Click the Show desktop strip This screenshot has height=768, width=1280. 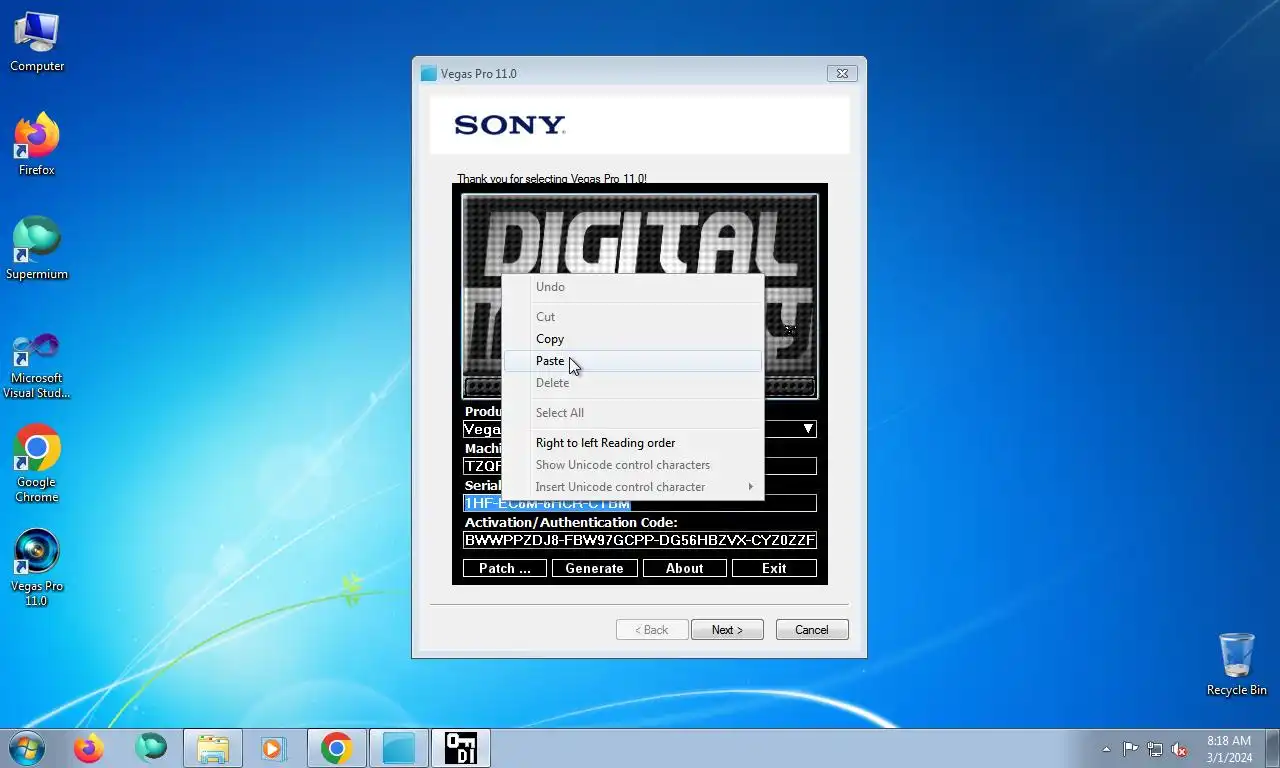coord(1273,749)
